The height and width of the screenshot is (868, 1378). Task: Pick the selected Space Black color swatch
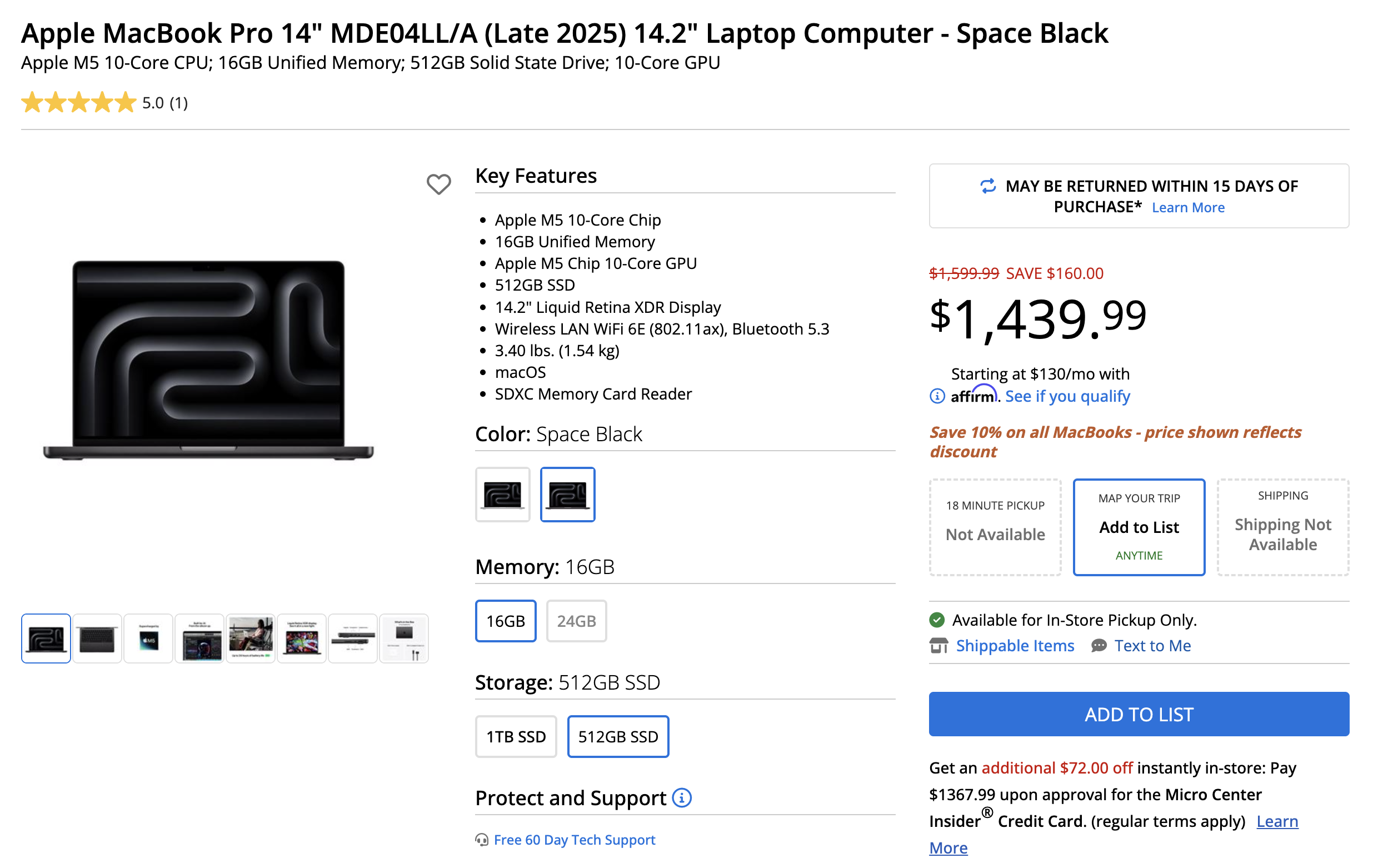pos(568,495)
